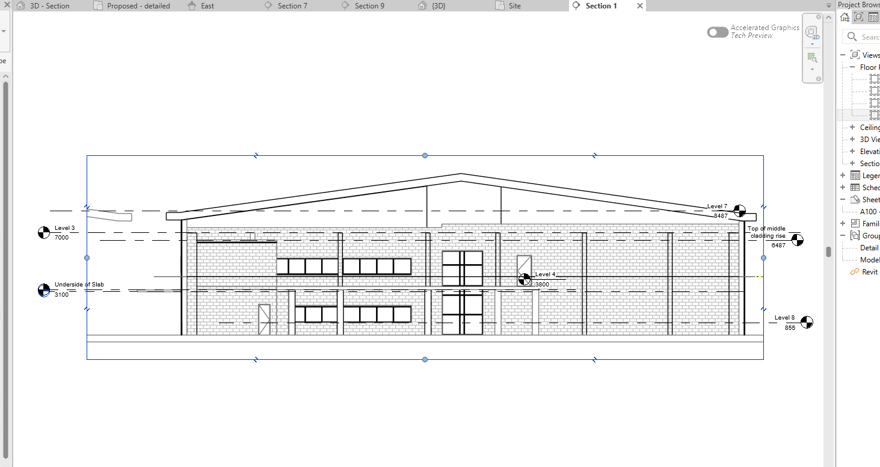The width and height of the screenshot is (880, 467).
Task: Select the first floor plan icon
Action: (x=874, y=79)
